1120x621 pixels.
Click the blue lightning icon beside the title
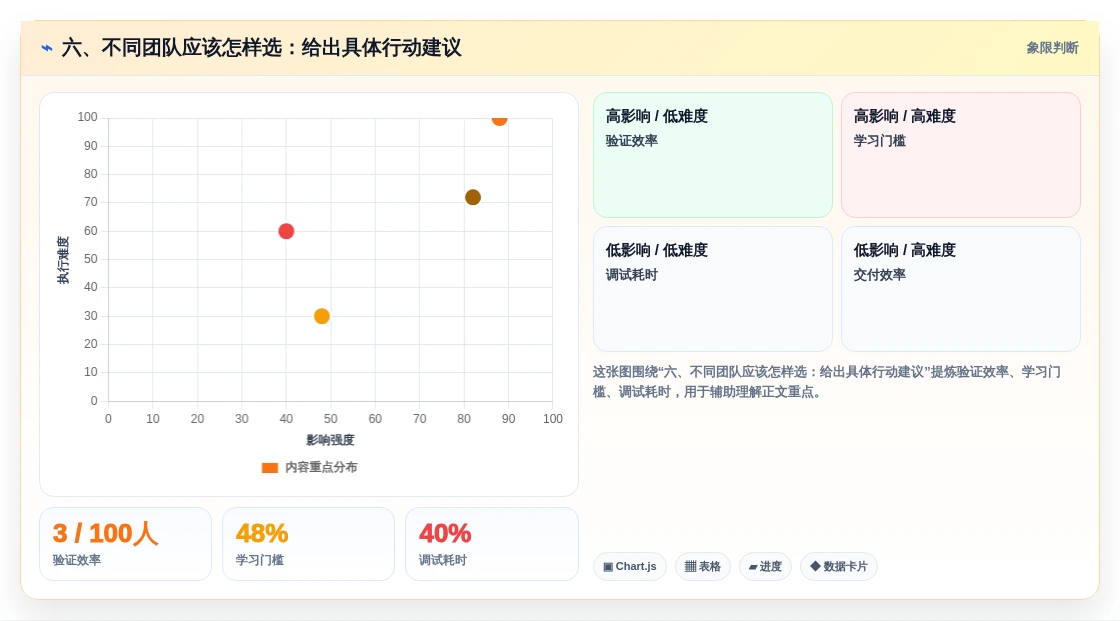point(47,48)
